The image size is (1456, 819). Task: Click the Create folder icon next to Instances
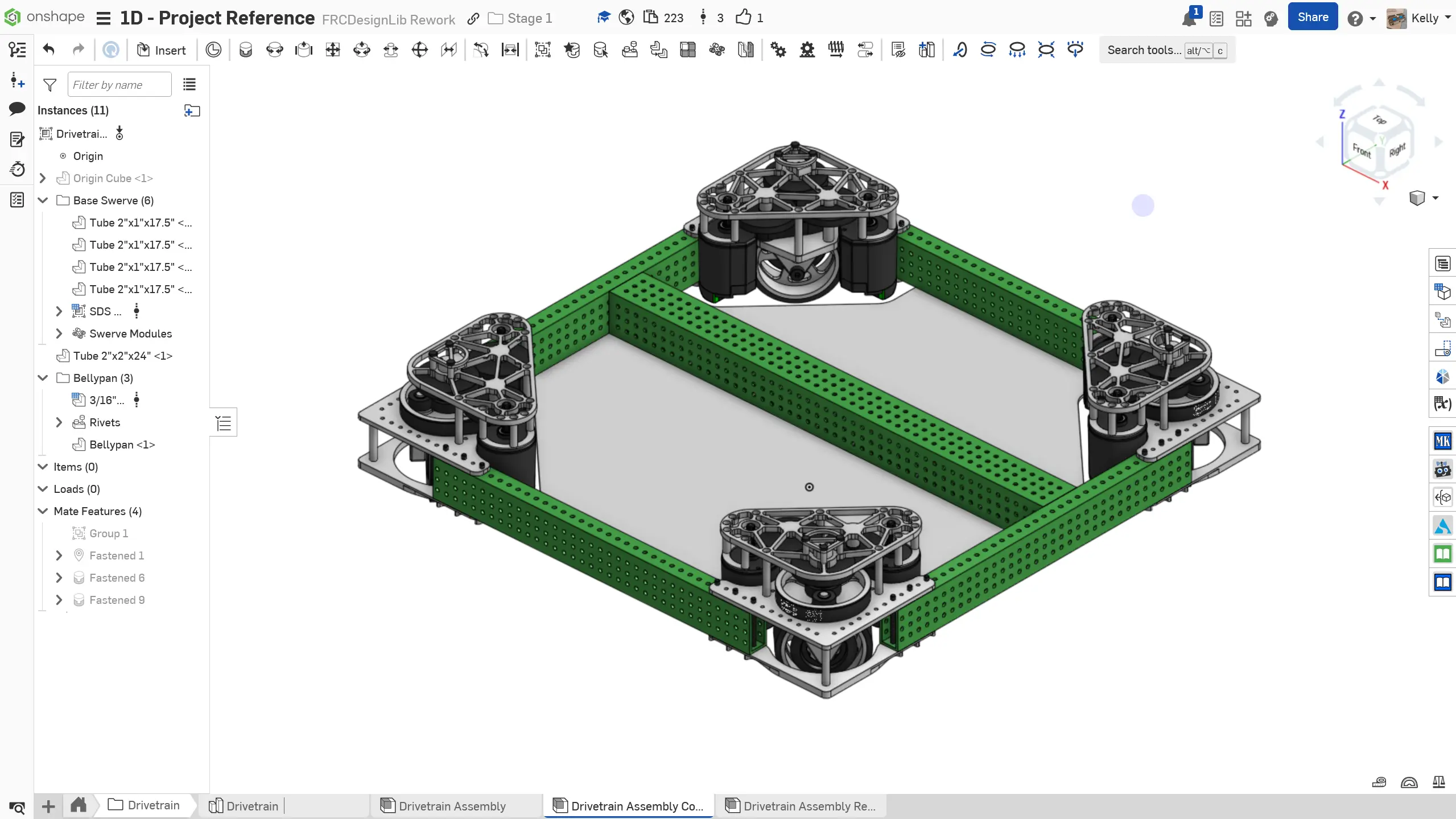click(x=192, y=110)
